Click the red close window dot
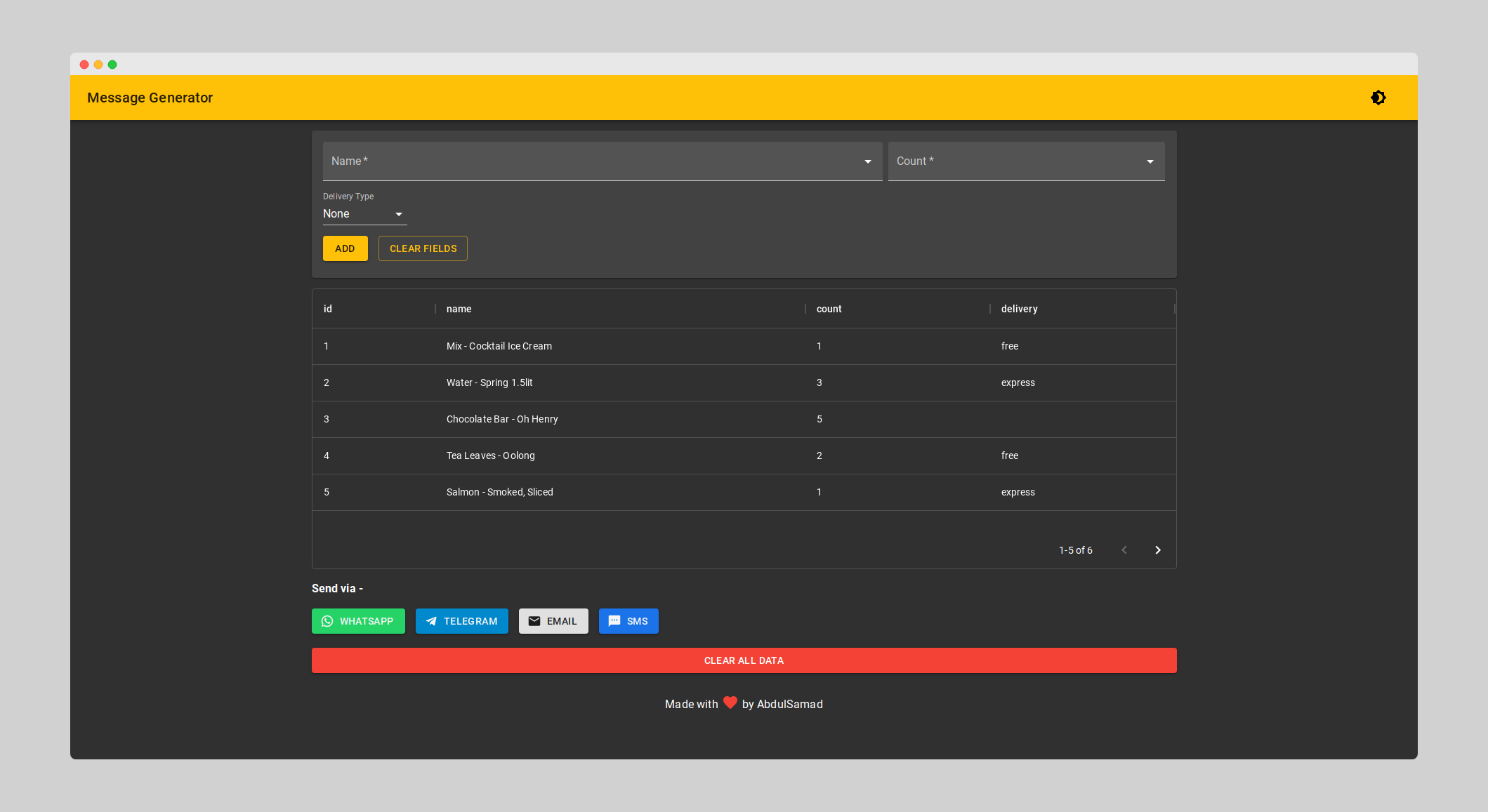Image resolution: width=1488 pixels, height=812 pixels. tap(84, 65)
